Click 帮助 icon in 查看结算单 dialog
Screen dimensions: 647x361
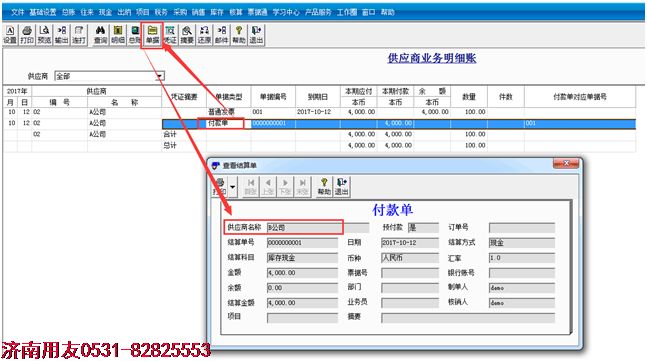click(324, 187)
